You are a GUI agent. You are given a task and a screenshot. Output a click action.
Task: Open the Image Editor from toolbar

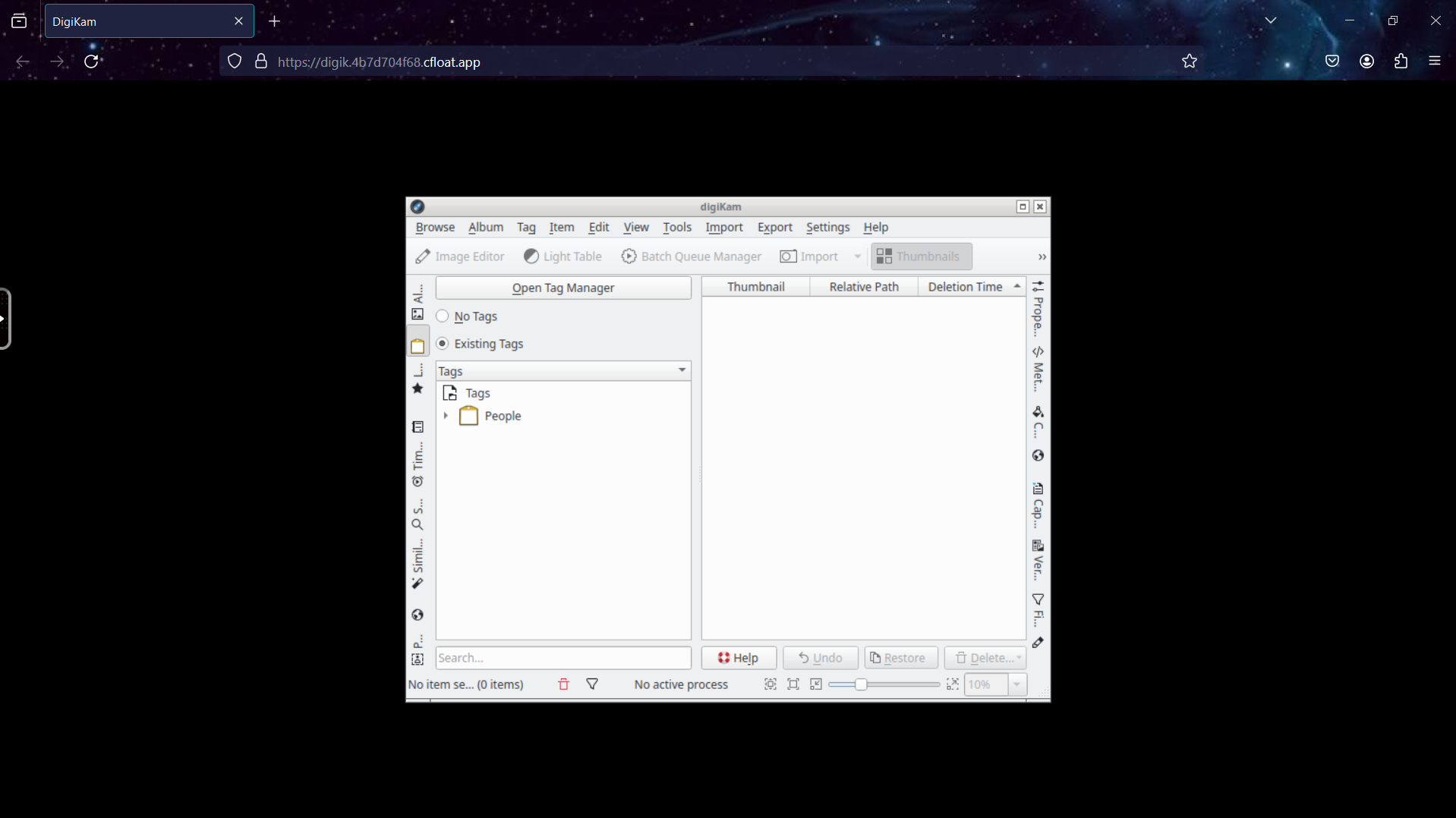click(x=460, y=256)
